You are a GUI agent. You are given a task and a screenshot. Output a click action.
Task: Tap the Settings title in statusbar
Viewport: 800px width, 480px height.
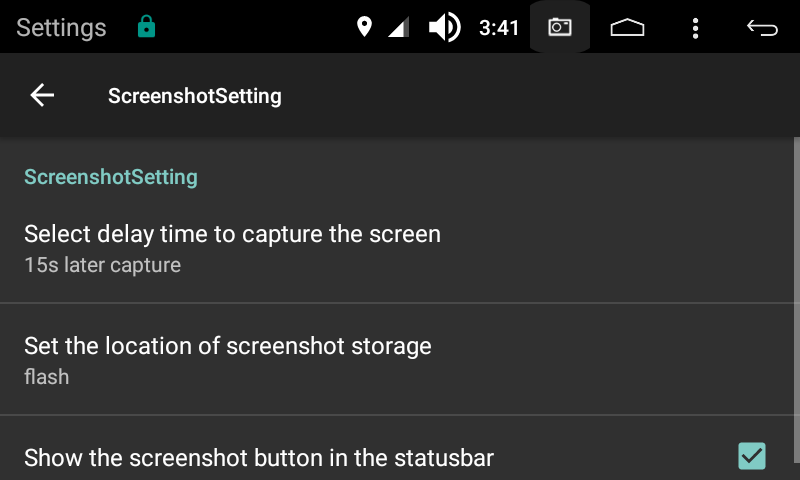(x=61, y=28)
